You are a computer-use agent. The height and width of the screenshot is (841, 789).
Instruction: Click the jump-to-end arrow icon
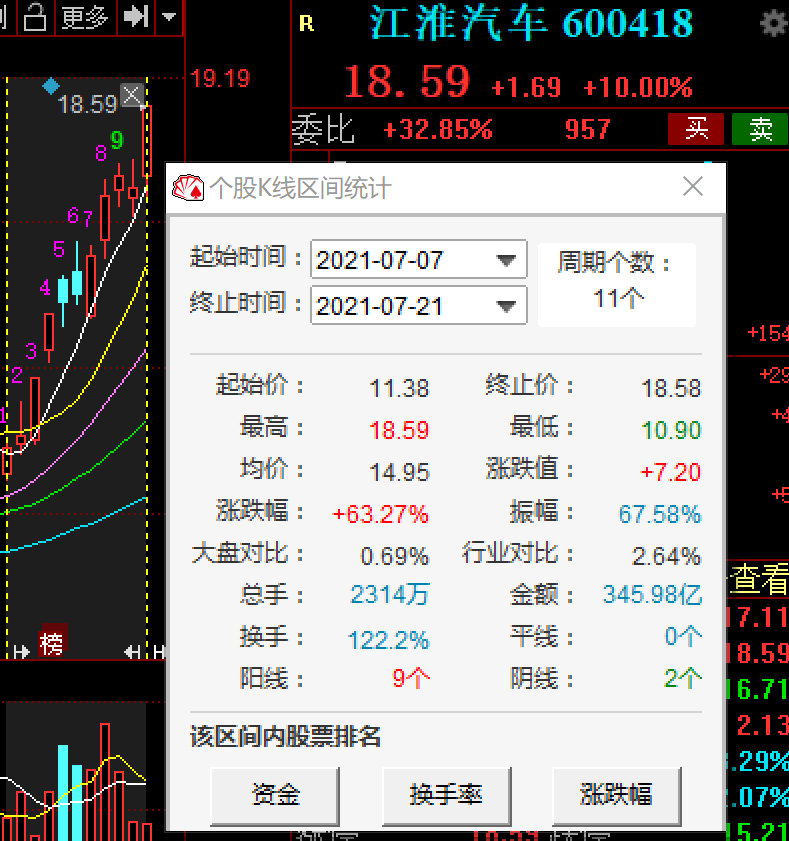135,17
